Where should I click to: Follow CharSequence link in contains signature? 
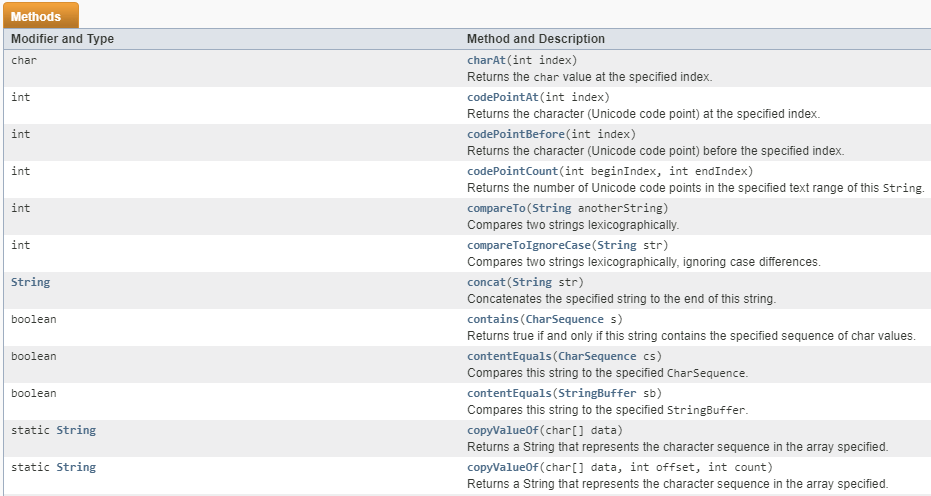[564, 319]
